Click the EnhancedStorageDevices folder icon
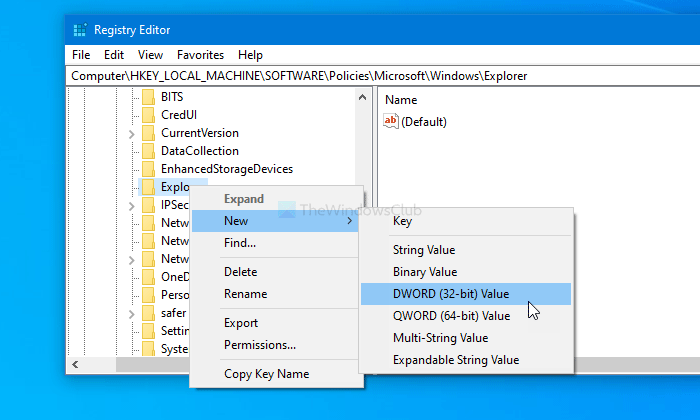700x420 pixels. coord(148,169)
